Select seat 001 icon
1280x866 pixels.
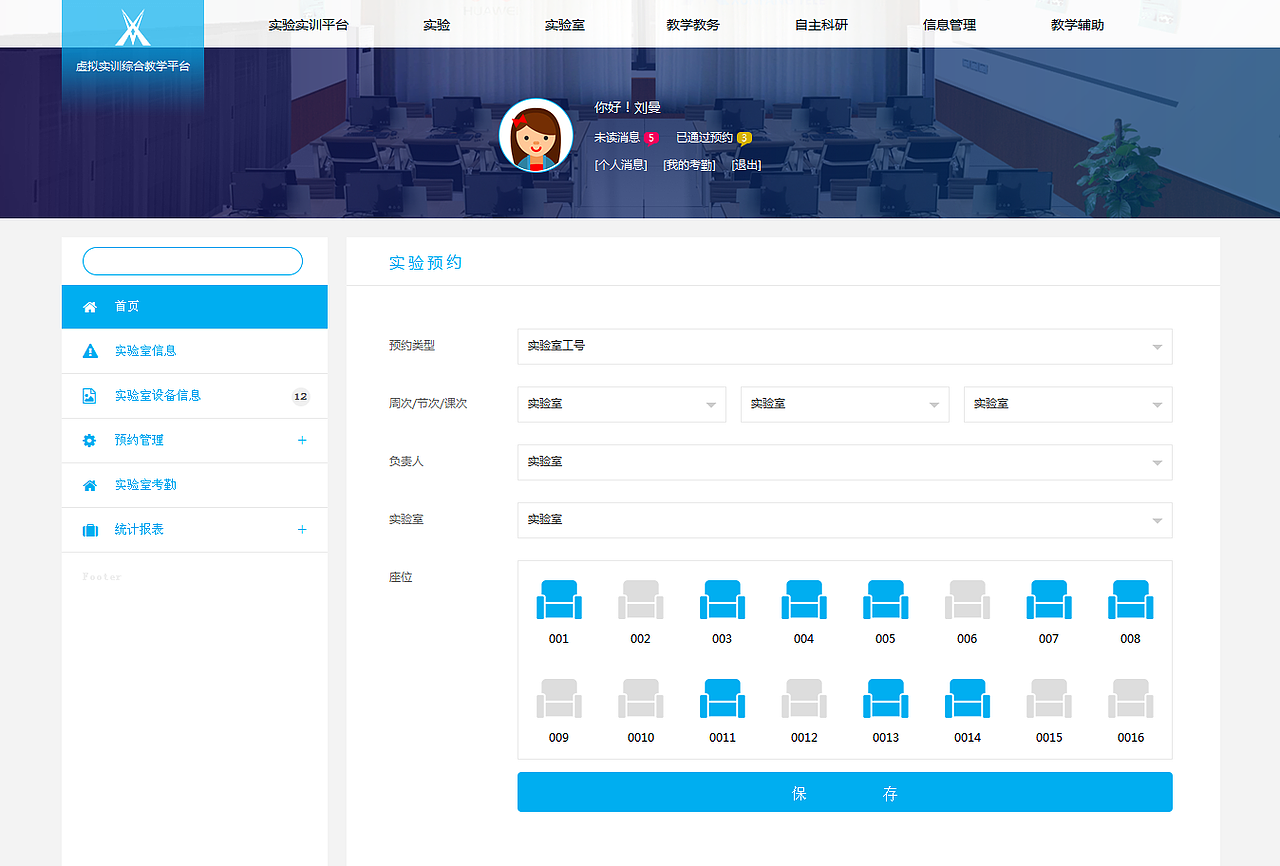(x=559, y=600)
